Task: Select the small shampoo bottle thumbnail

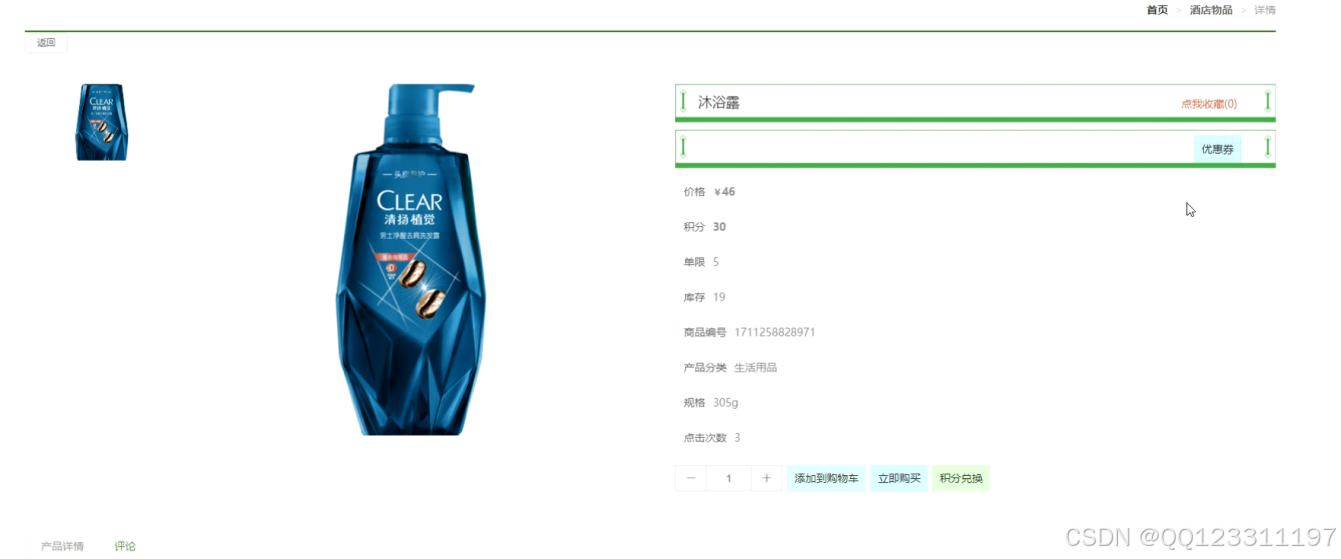Action: tap(101, 122)
